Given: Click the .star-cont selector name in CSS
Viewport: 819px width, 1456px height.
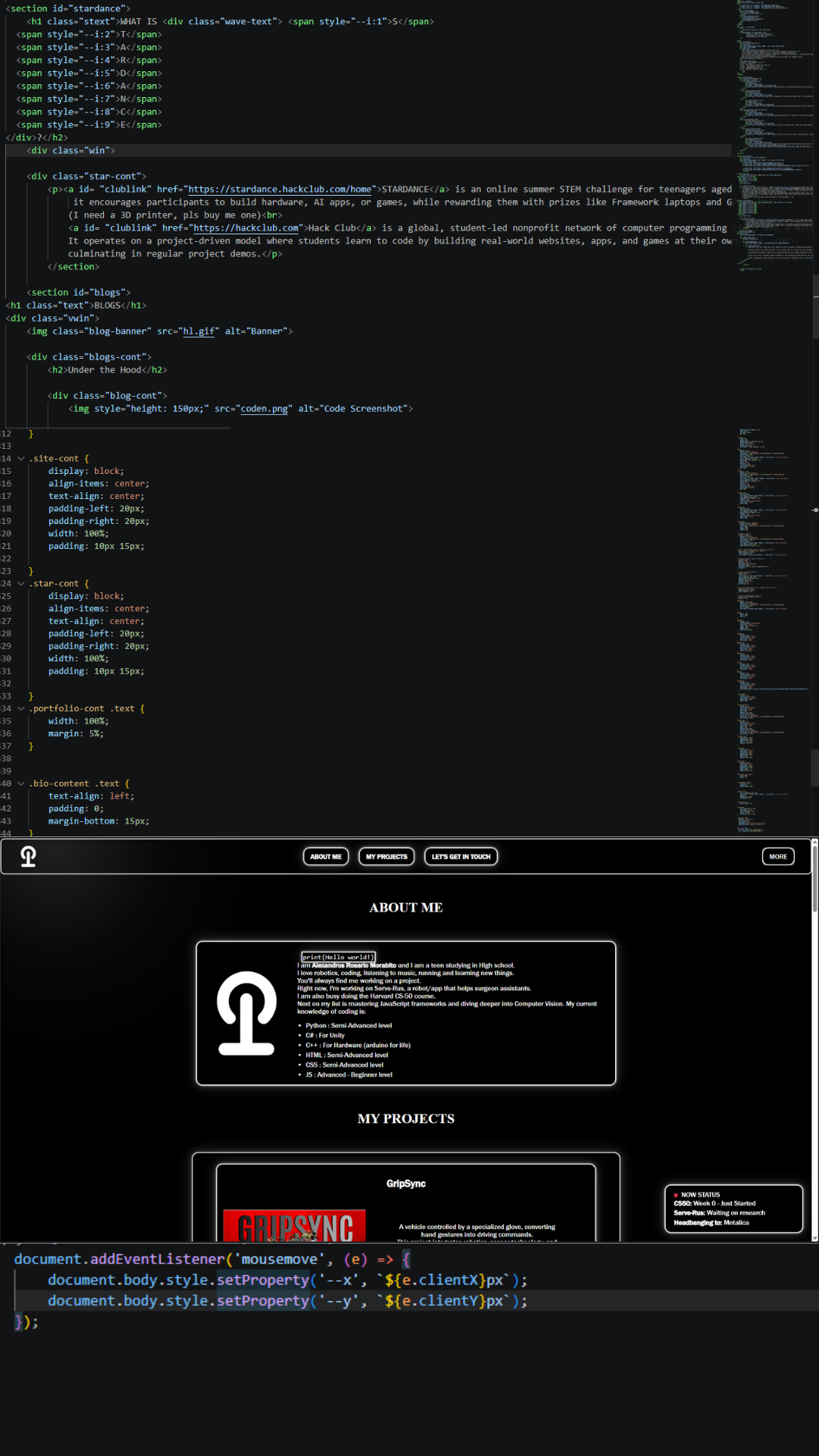Looking at the screenshot, I should point(53,584).
